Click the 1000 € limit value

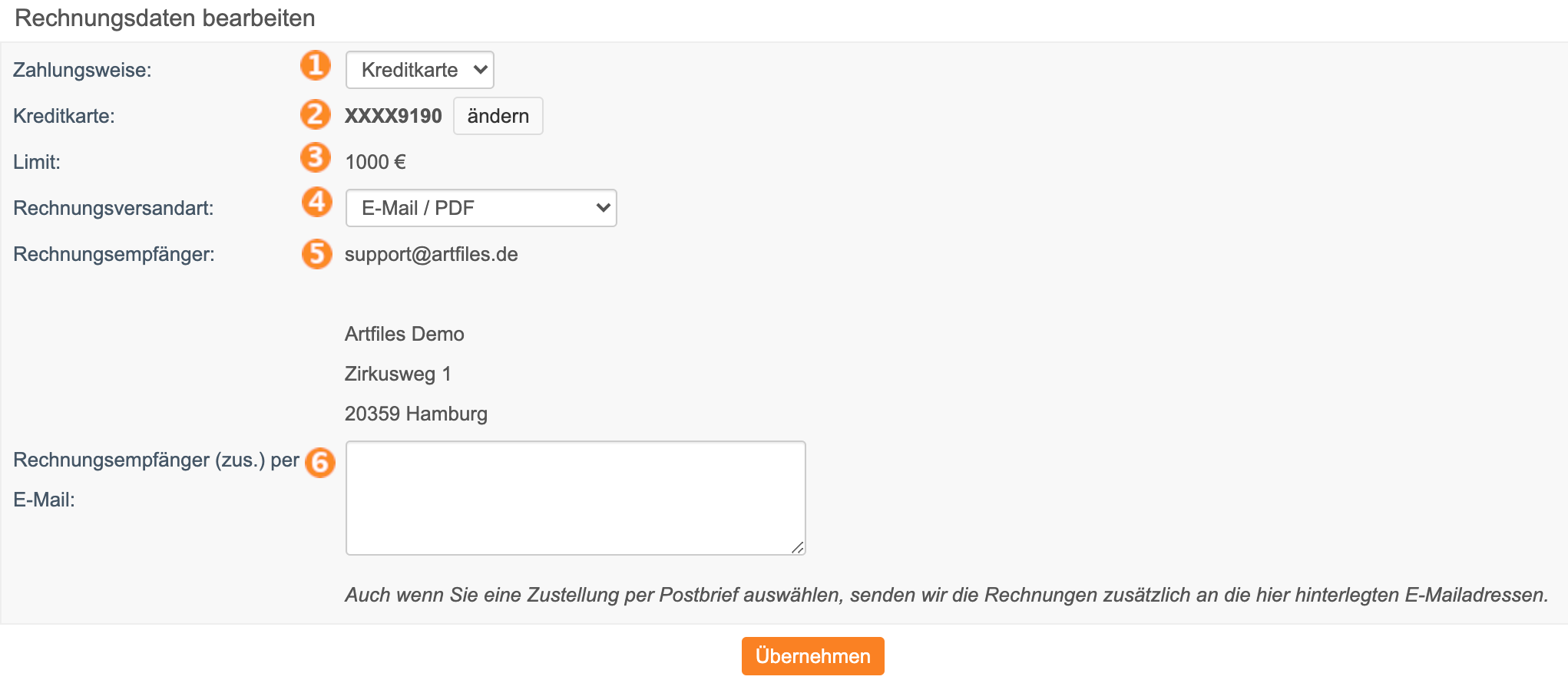pos(375,162)
